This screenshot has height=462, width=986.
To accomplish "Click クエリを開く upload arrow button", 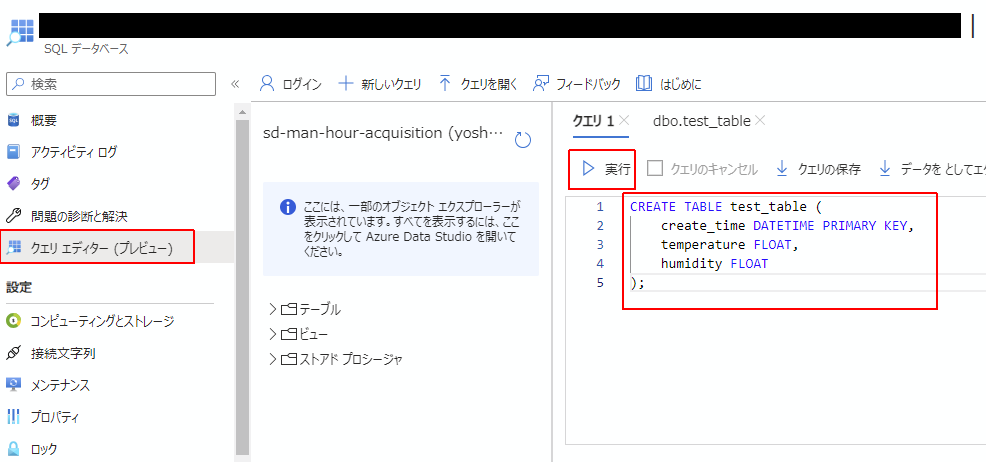I will tap(477, 84).
